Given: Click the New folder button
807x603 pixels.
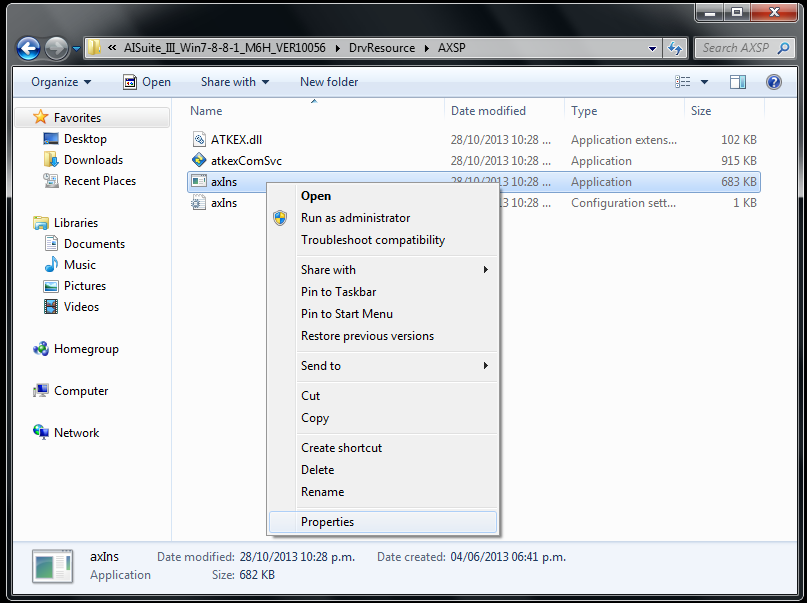Looking at the screenshot, I should tap(329, 82).
